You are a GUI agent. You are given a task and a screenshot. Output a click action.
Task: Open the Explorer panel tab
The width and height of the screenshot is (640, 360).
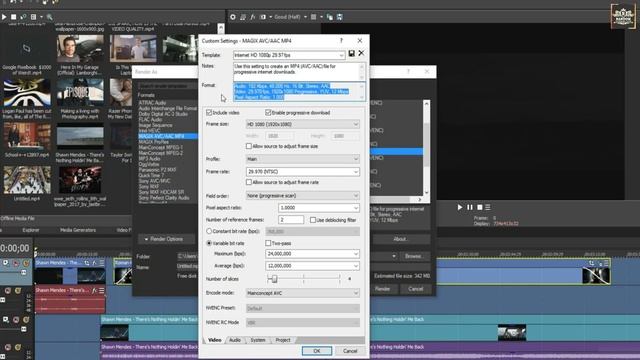(x=31, y=230)
